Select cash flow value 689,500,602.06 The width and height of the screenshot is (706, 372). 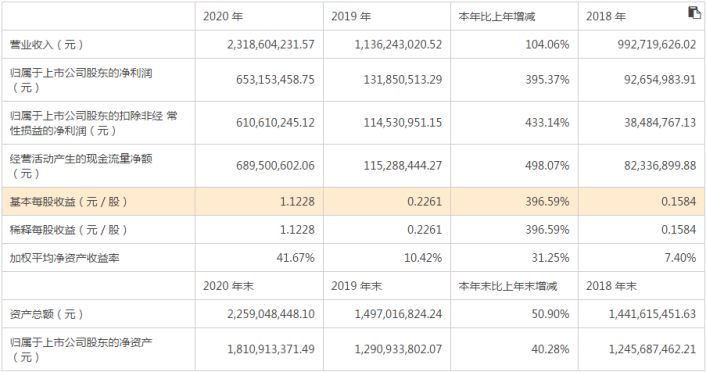click(275, 166)
